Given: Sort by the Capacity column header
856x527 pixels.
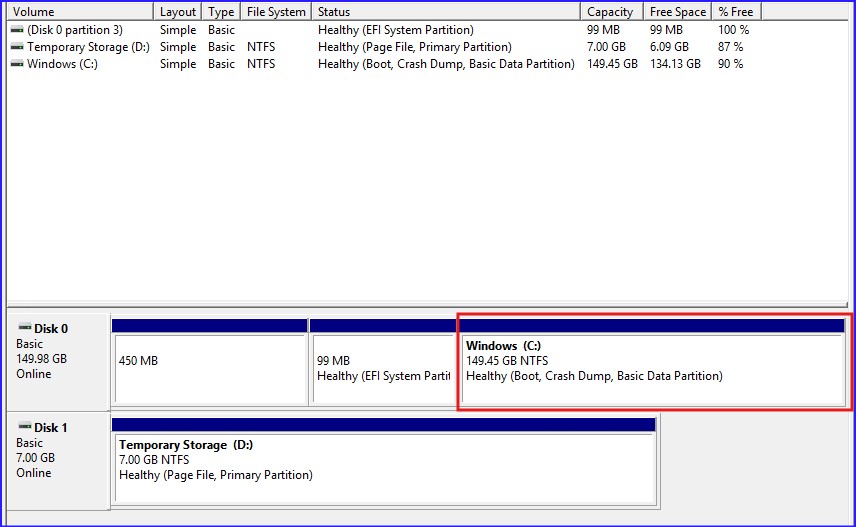Looking at the screenshot, I should coord(612,11).
